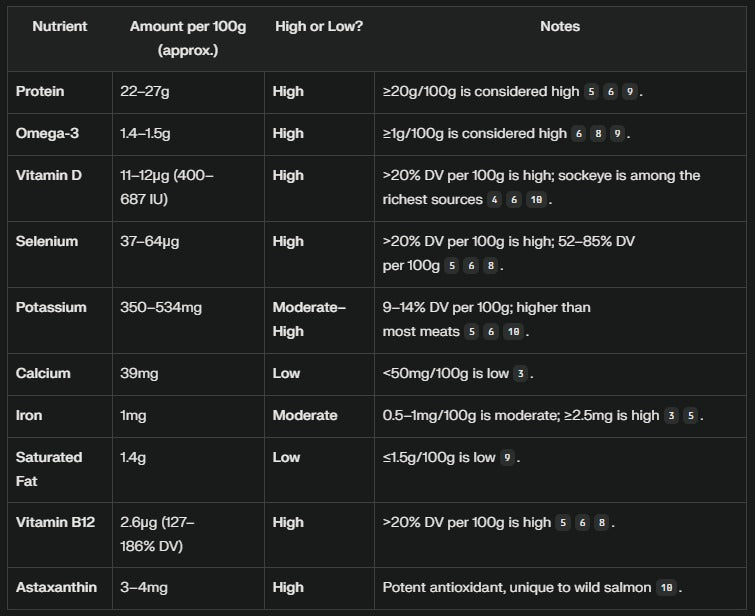This screenshot has width=755, height=616.
Task: Click citation 4 in the Vitamin D notes
Action: tap(494, 200)
